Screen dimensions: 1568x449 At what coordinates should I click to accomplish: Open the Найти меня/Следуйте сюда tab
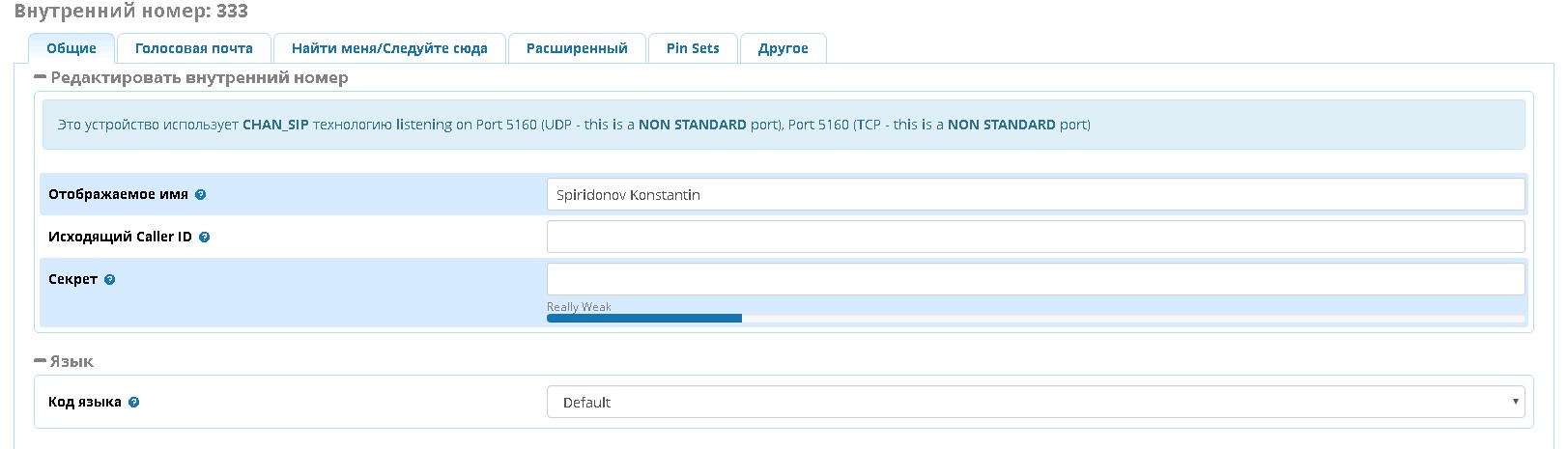coord(389,48)
